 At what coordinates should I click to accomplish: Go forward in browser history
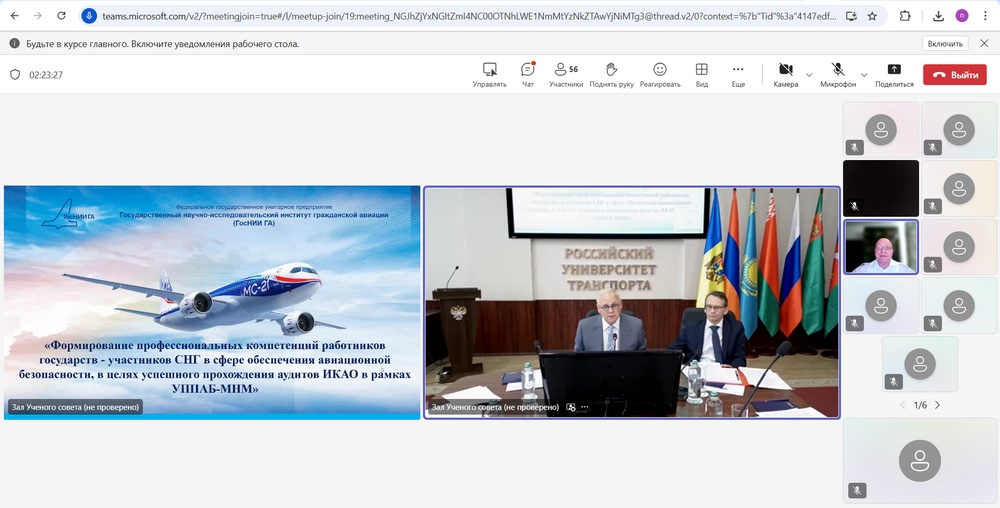point(38,16)
